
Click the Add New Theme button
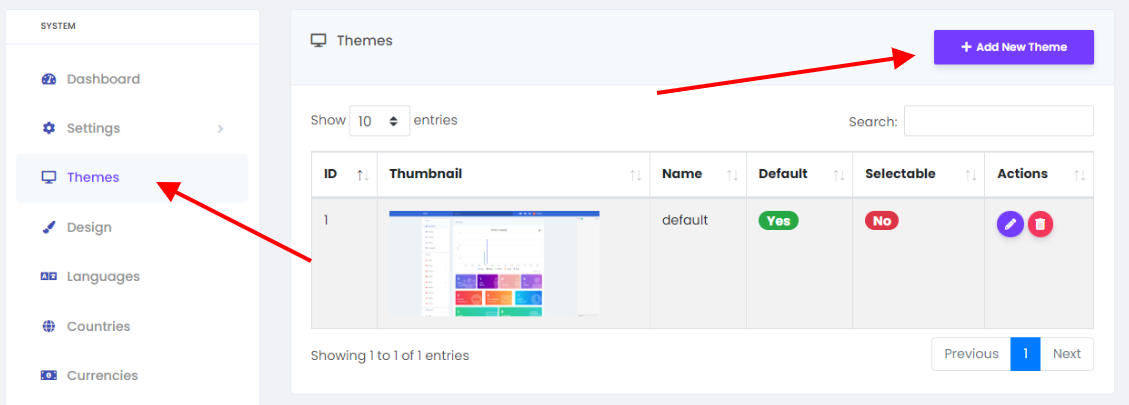point(1014,47)
